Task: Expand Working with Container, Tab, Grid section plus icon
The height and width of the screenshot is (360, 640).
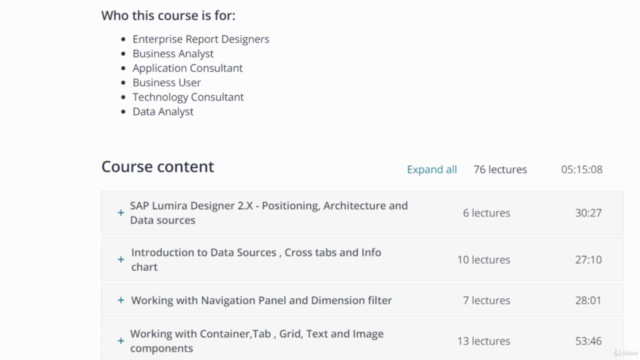Action: point(121,341)
